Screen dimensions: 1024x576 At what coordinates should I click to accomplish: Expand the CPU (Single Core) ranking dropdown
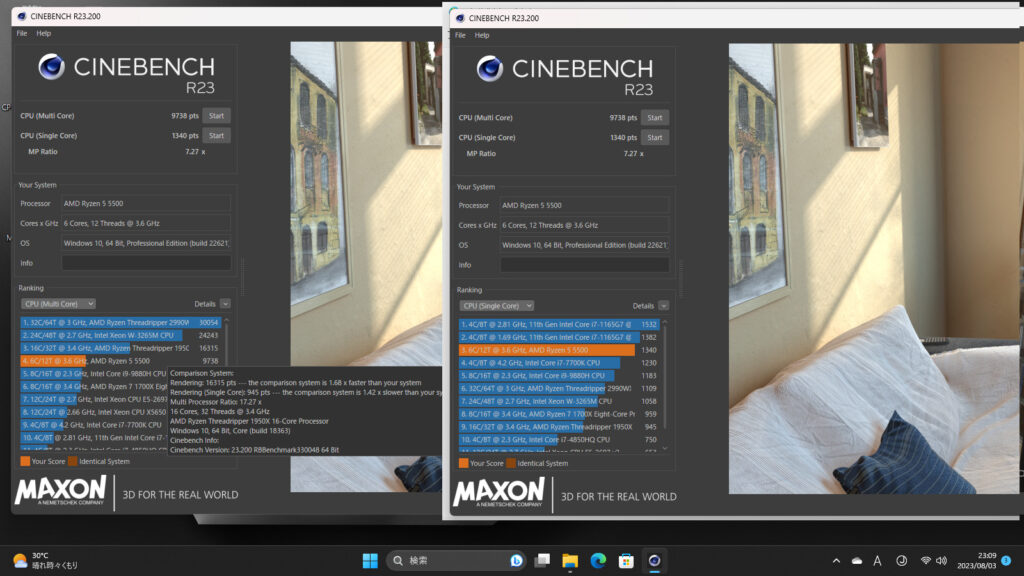pyautogui.click(x=497, y=305)
